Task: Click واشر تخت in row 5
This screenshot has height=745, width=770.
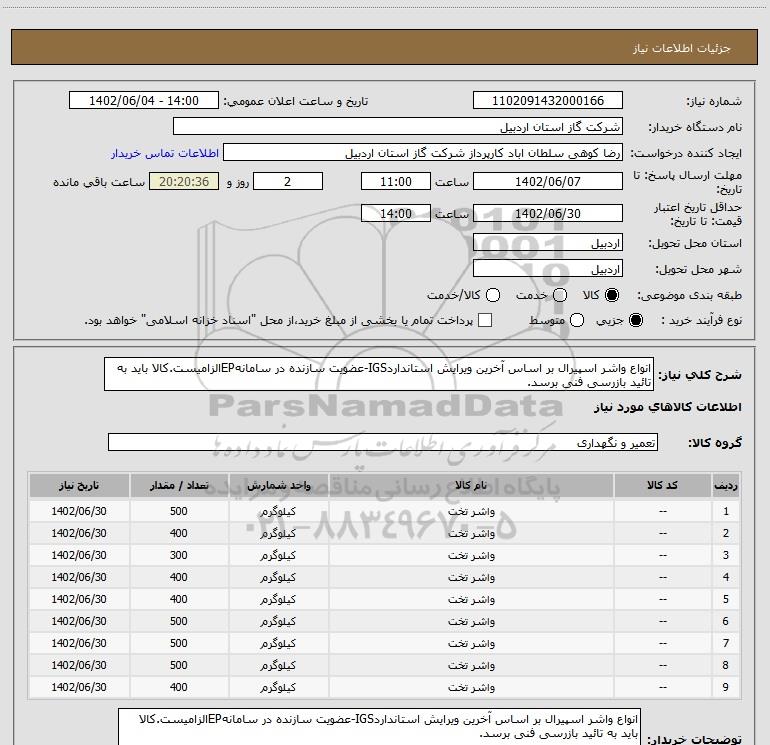Action: coord(471,599)
